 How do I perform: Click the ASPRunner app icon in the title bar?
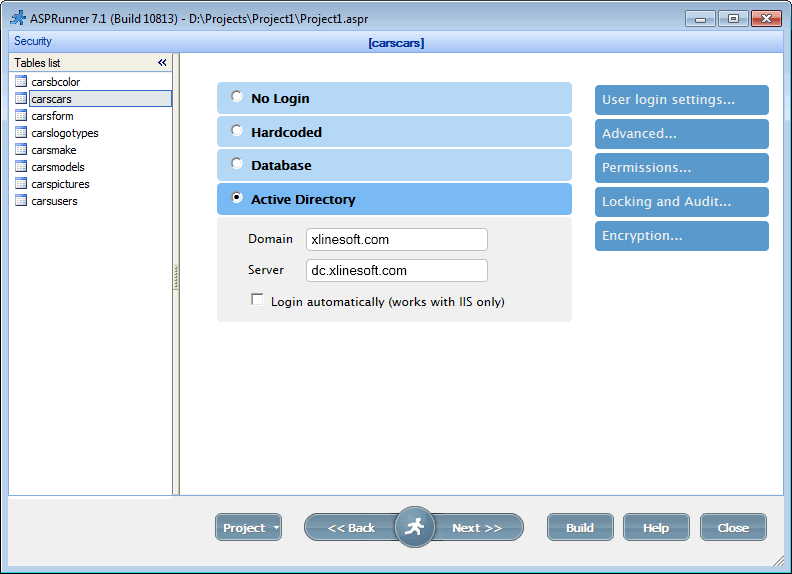[18, 18]
